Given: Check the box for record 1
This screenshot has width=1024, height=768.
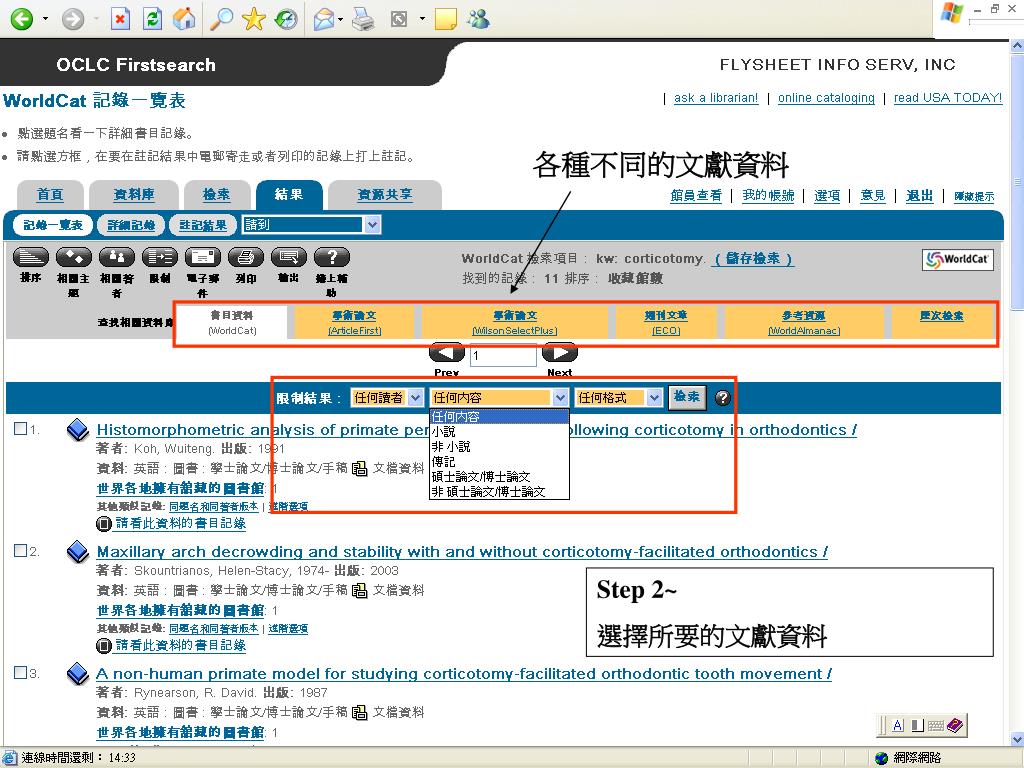Looking at the screenshot, I should [20, 428].
